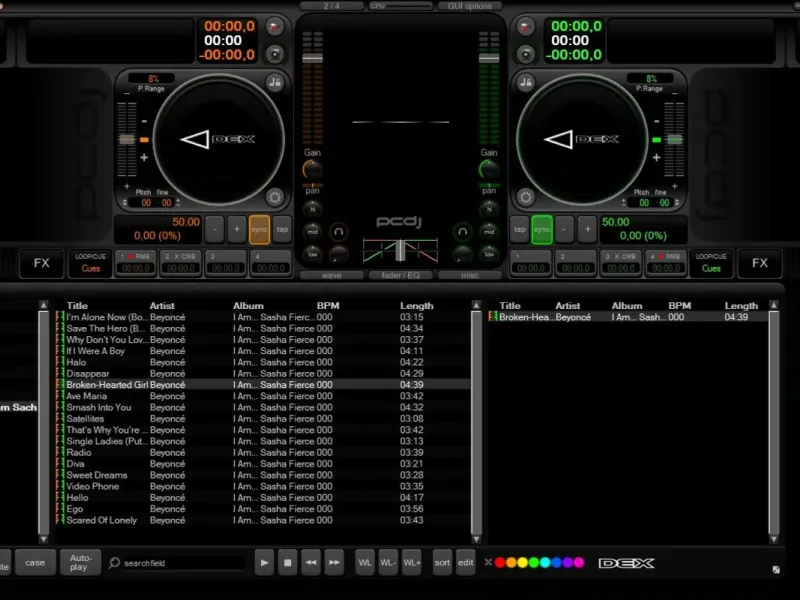Switch to the misc tab

click(469, 275)
